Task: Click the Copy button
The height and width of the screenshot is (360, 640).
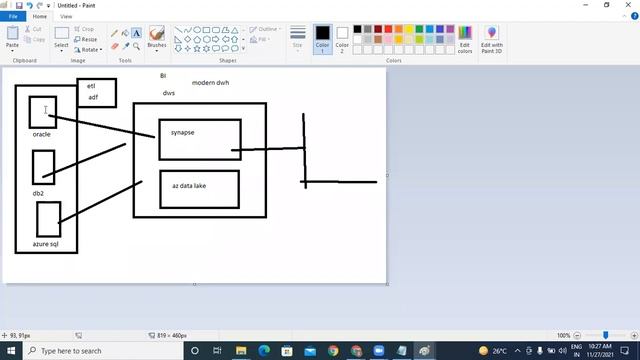Action: pyautogui.click(x=34, y=40)
